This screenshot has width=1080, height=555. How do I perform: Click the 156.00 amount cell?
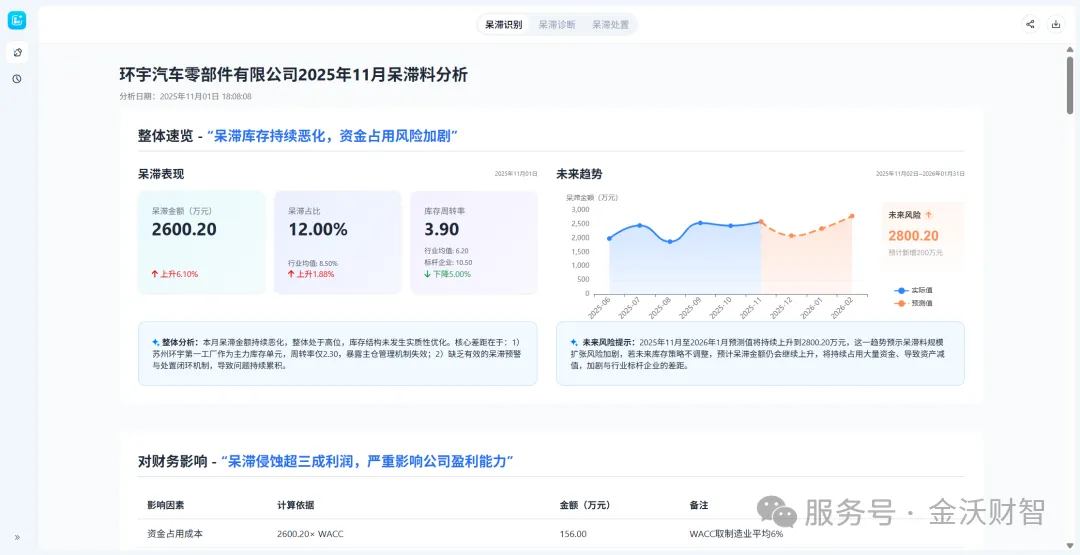click(573, 534)
